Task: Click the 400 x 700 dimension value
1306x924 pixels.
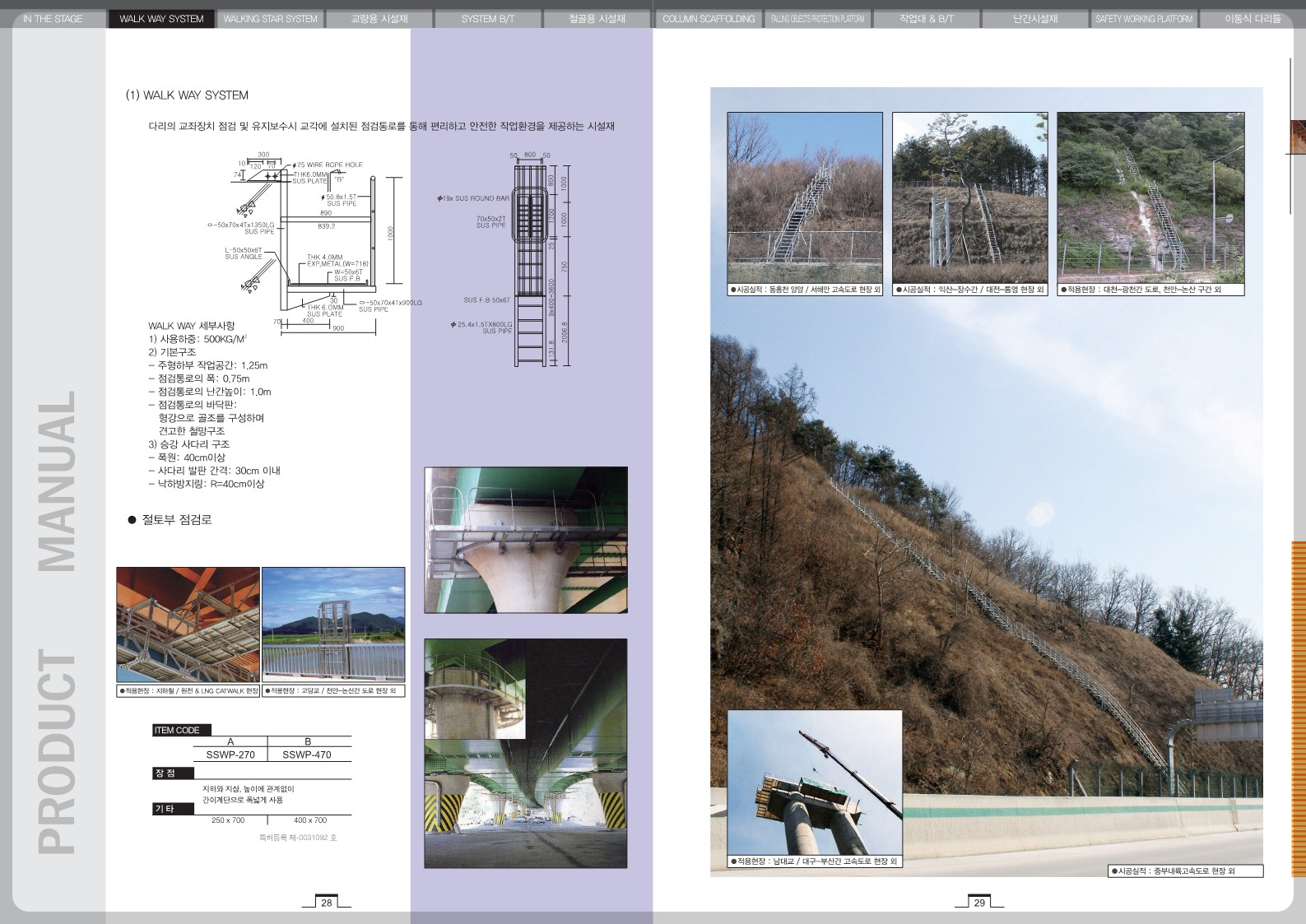Action: click(x=310, y=820)
